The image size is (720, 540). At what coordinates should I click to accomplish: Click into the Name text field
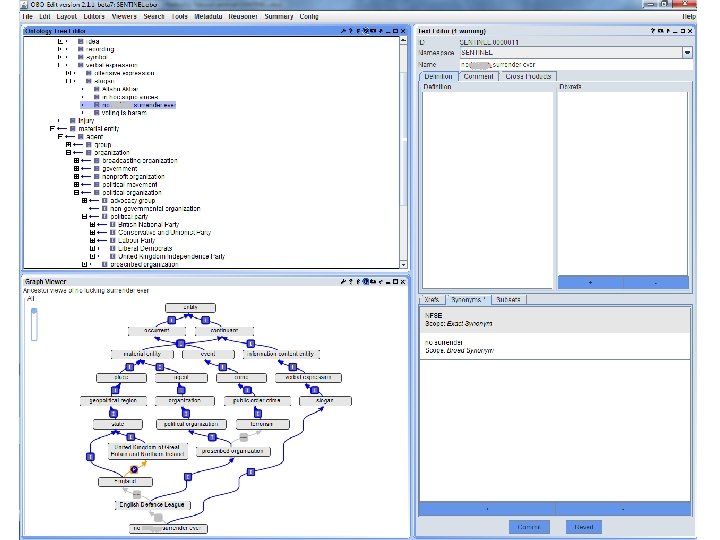pos(575,65)
